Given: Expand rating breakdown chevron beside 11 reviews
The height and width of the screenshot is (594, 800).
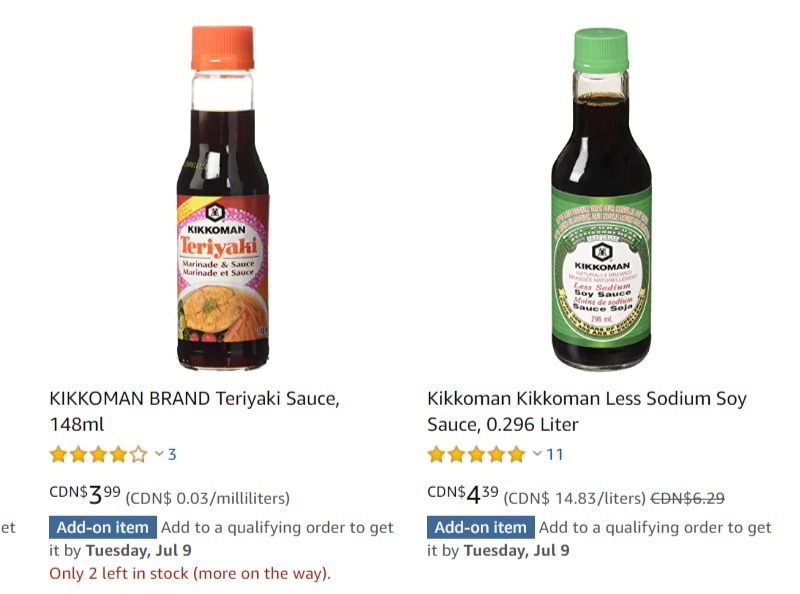Looking at the screenshot, I should coord(537,453).
